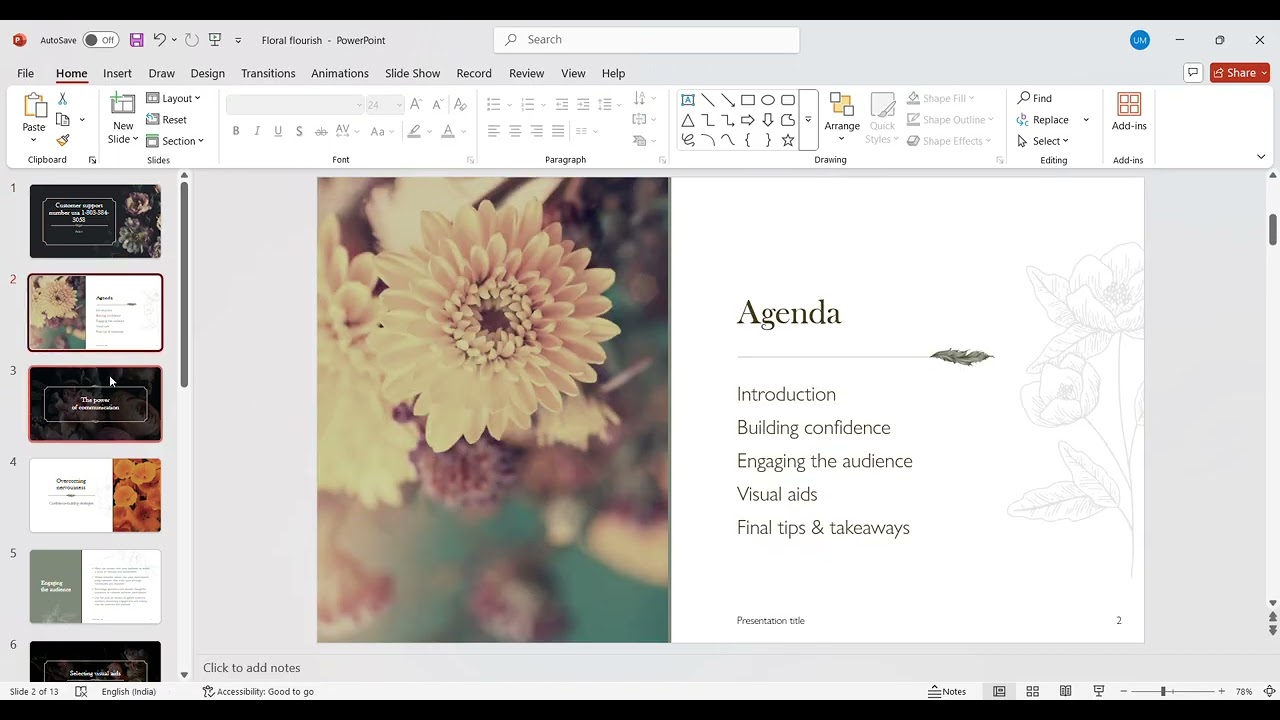Click the Replace button
This screenshot has height=720, width=1280.
pyautogui.click(x=1043, y=120)
